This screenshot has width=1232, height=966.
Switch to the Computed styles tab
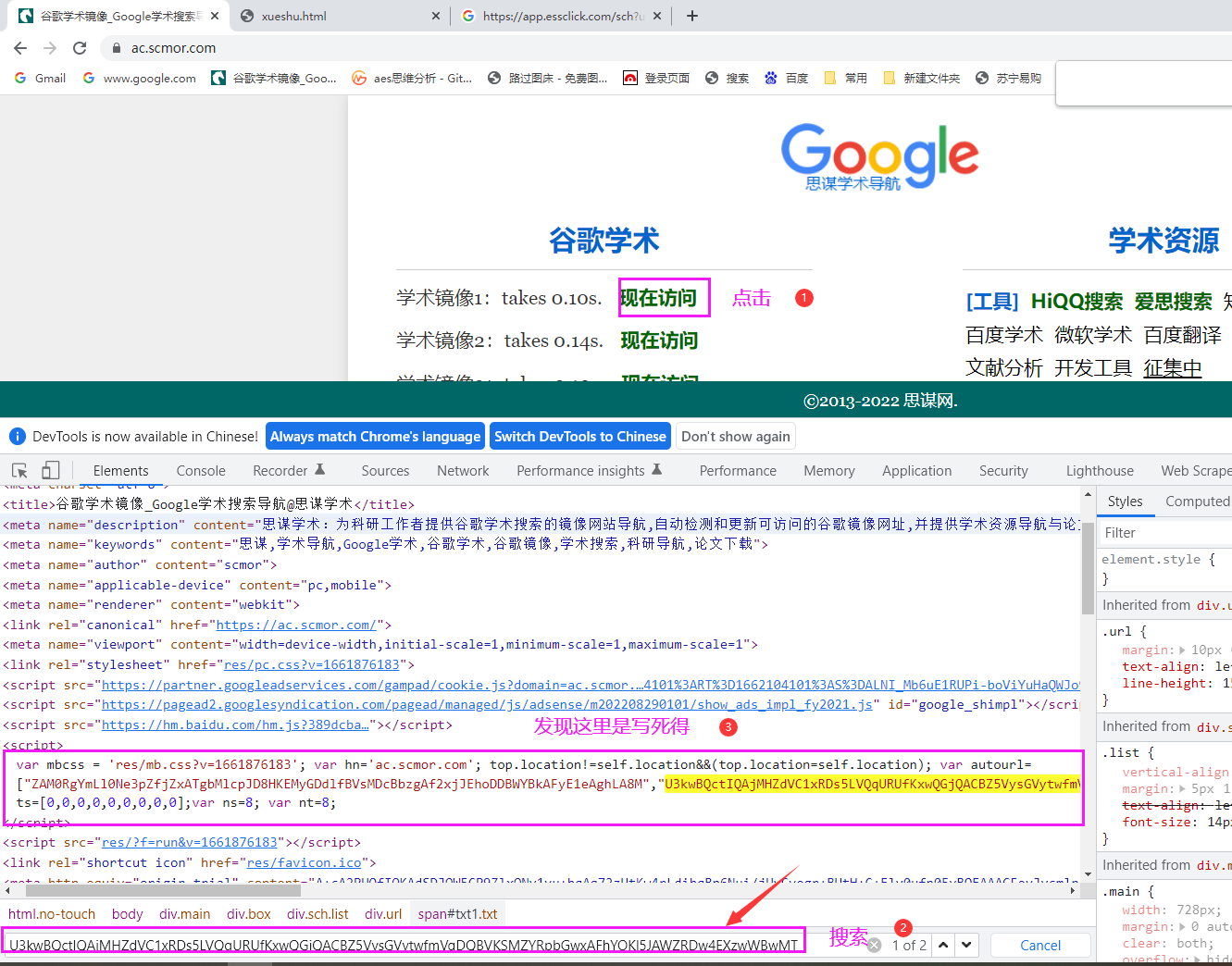pos(1198,502)
